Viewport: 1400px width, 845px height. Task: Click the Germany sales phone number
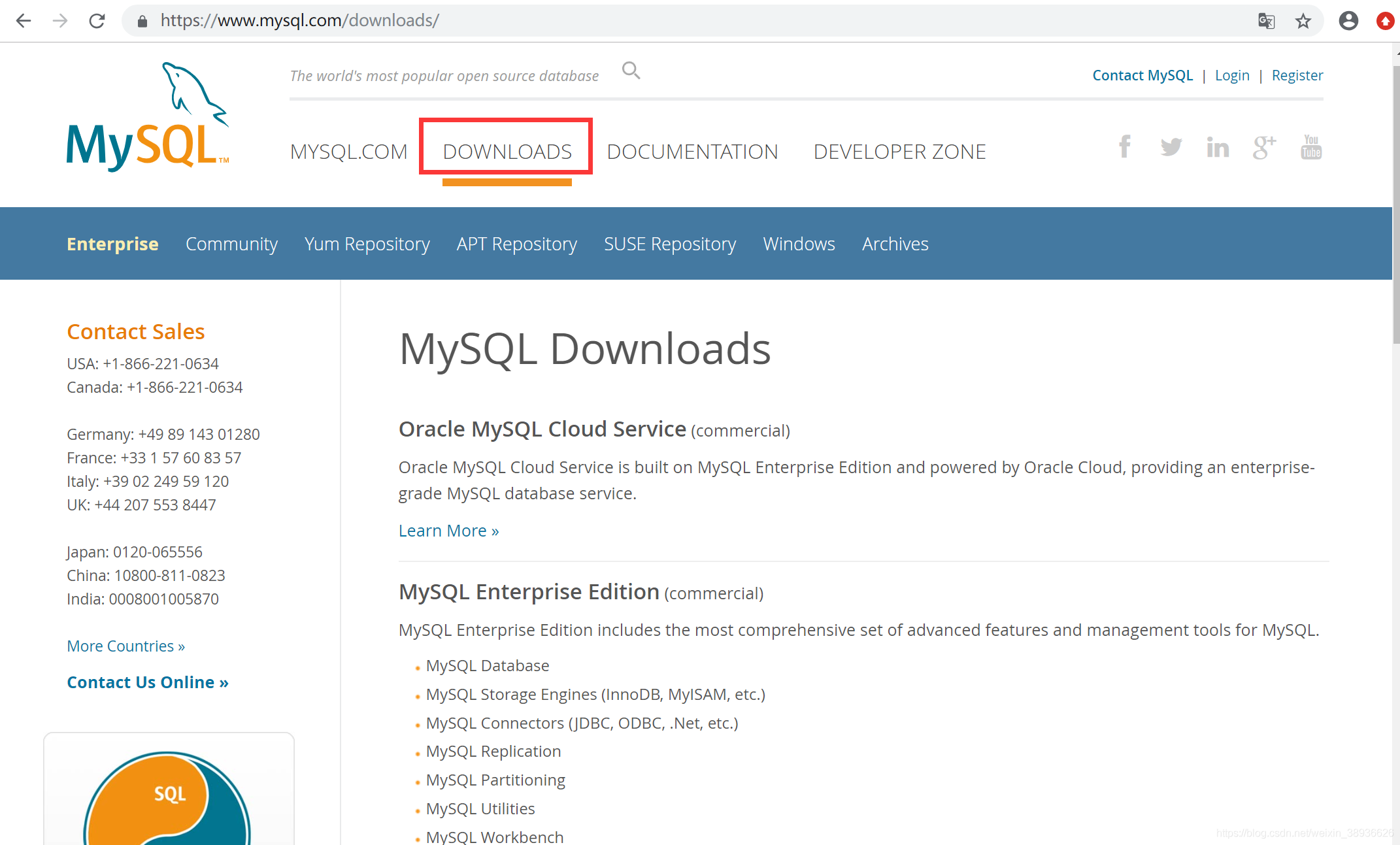199,434
